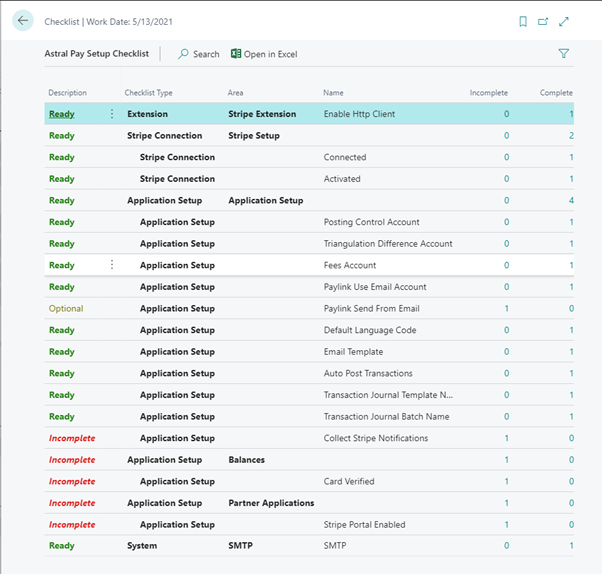Click the Search magnifier icon
This screenshot has height=574, width=602.
183,54
